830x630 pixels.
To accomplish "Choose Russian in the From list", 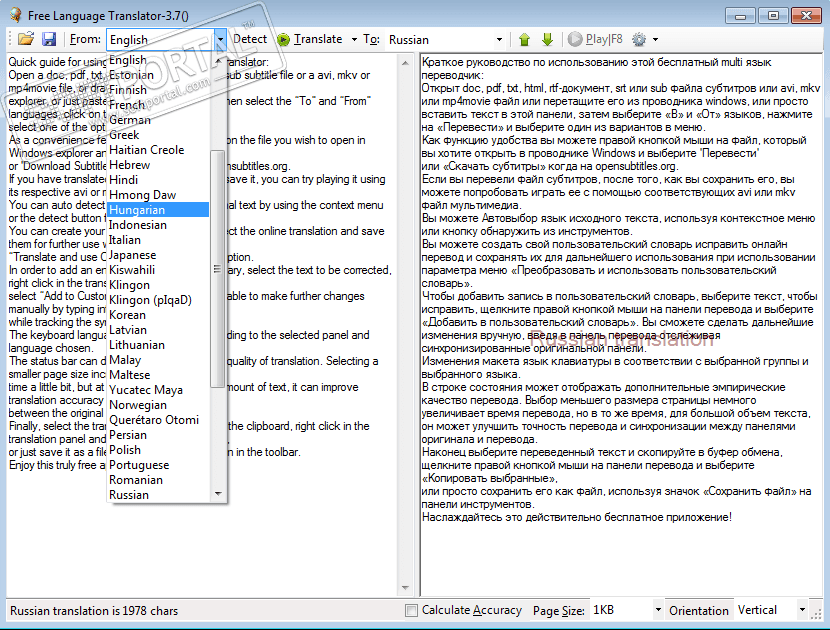I will coord(158,495).
